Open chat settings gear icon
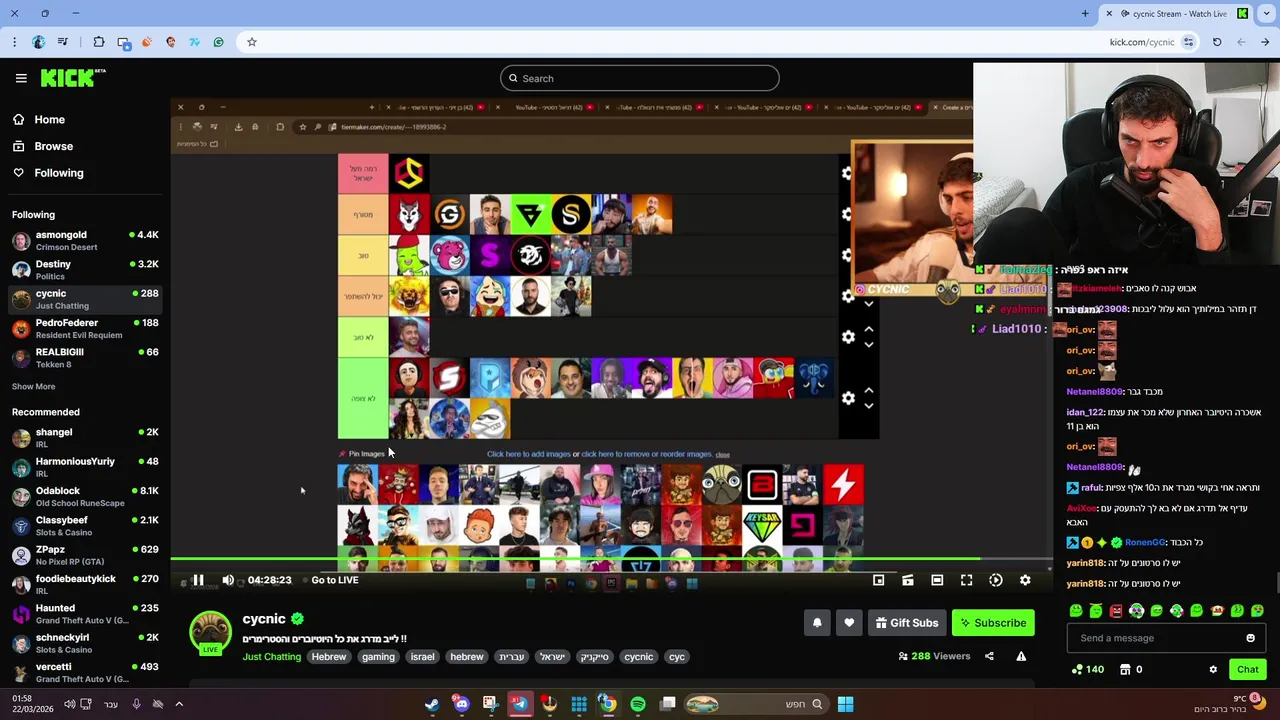This screenshot has width=1280, height=720. click(1213, 669)
